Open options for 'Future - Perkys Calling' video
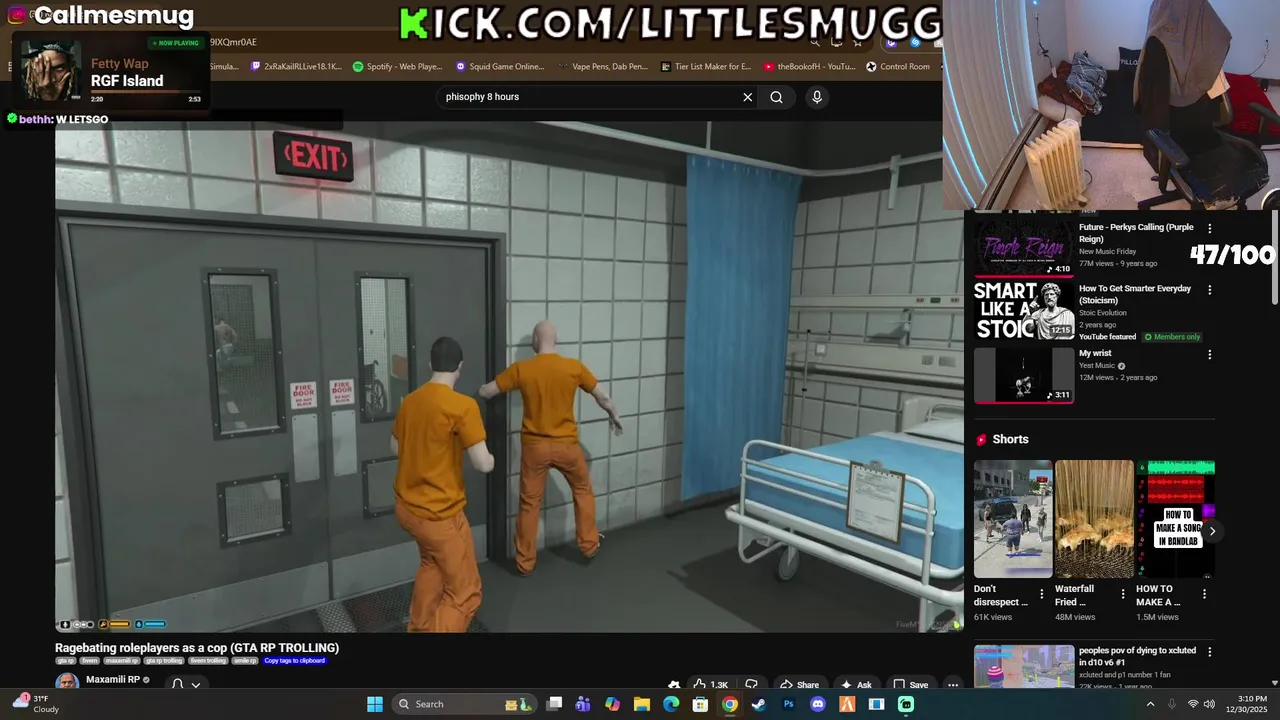This screenshot has width=1280, height=720. tap(1210, 229)
